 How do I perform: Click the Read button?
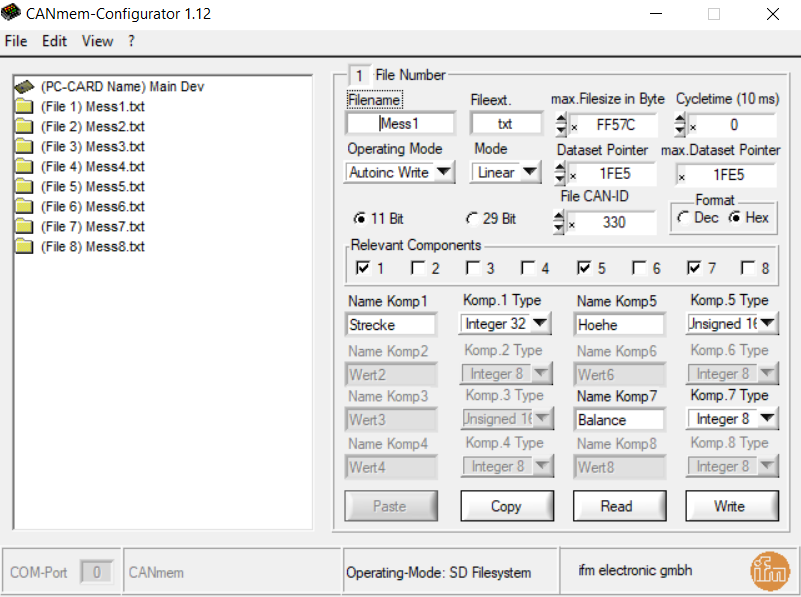[x=619, y=506]
